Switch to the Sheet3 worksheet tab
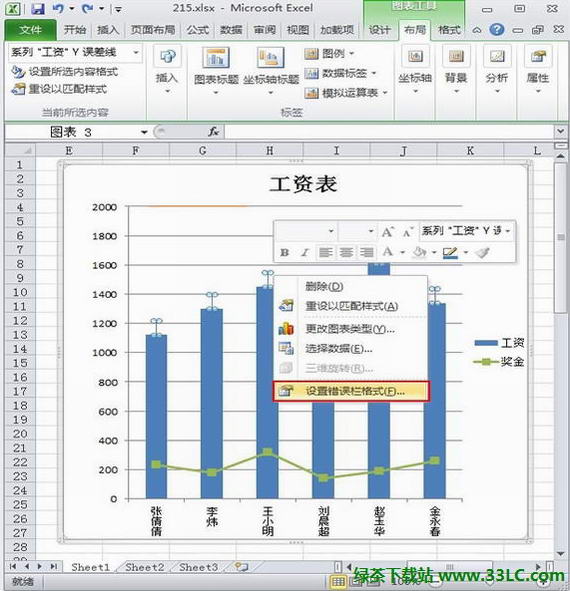This screenshot has height=591, width=570. pos(198,567)
